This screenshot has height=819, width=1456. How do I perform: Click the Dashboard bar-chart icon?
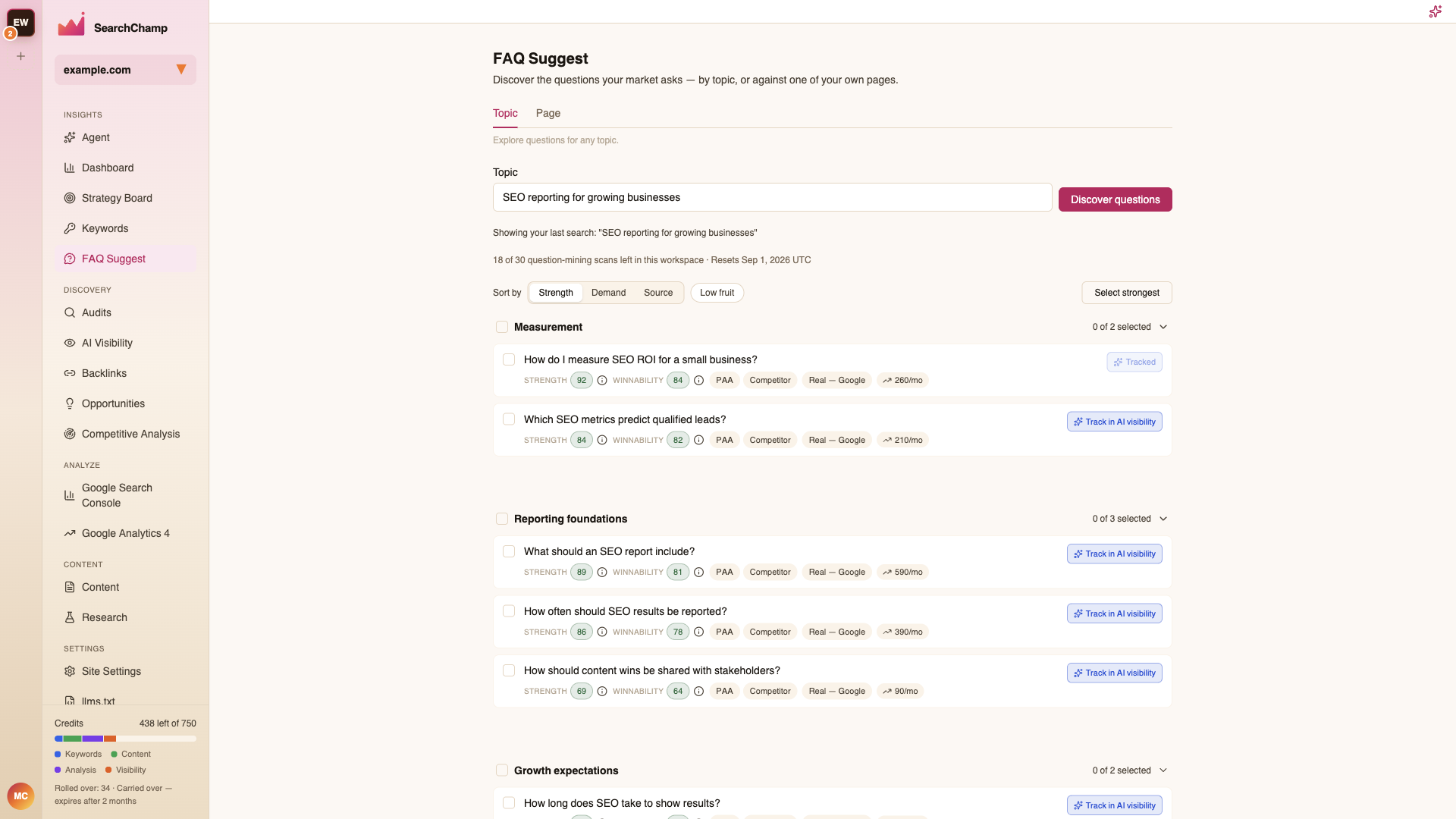(x=70, y=168)
